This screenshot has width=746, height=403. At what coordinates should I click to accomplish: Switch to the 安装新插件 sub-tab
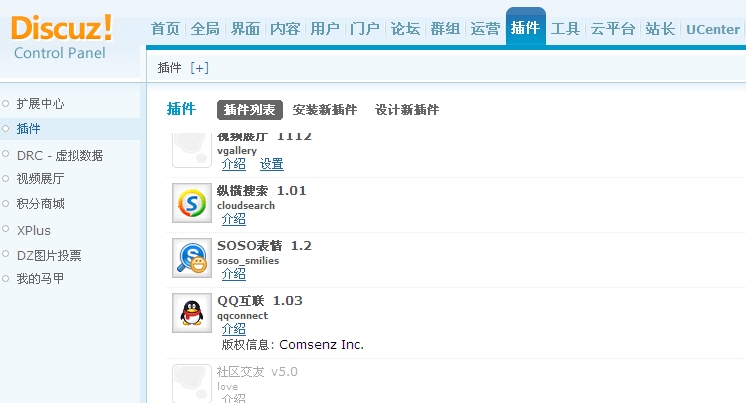tap(324, 110)
